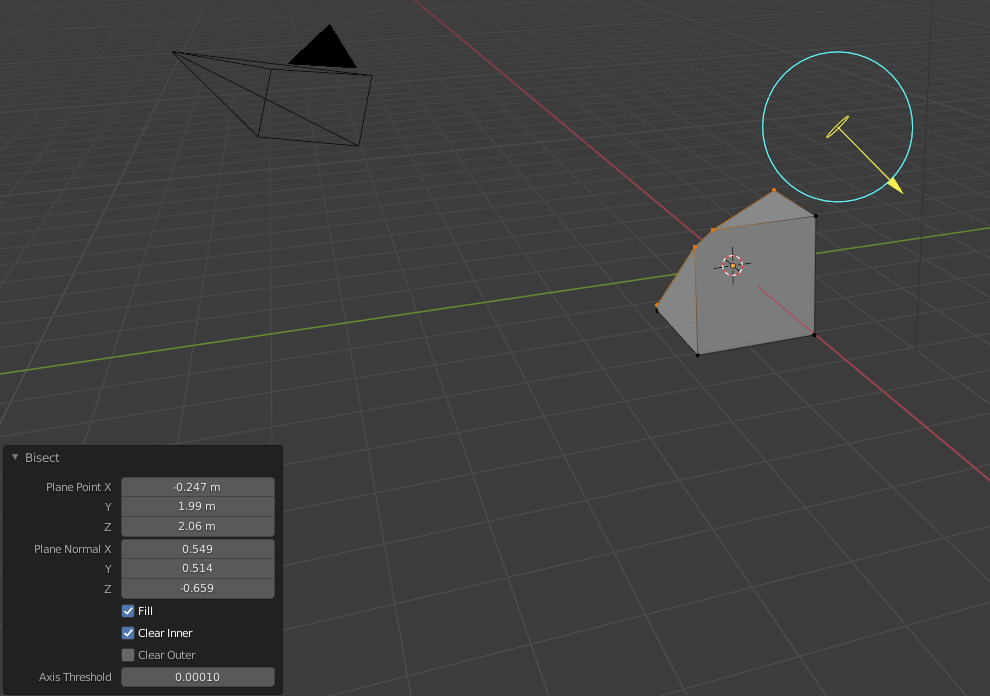Edit the Plane Point X field
Image resolution: width=990 pixels, height=696 pixels.
click(198, 487)
